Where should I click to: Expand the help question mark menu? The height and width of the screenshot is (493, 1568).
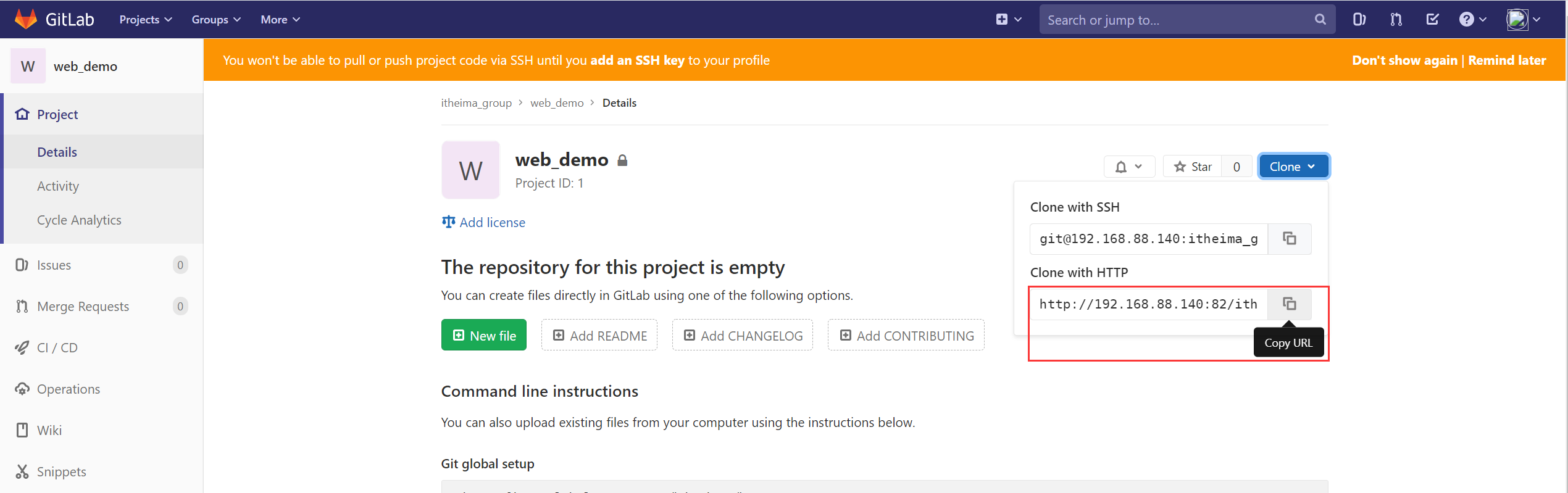(x=1473, y=20)
